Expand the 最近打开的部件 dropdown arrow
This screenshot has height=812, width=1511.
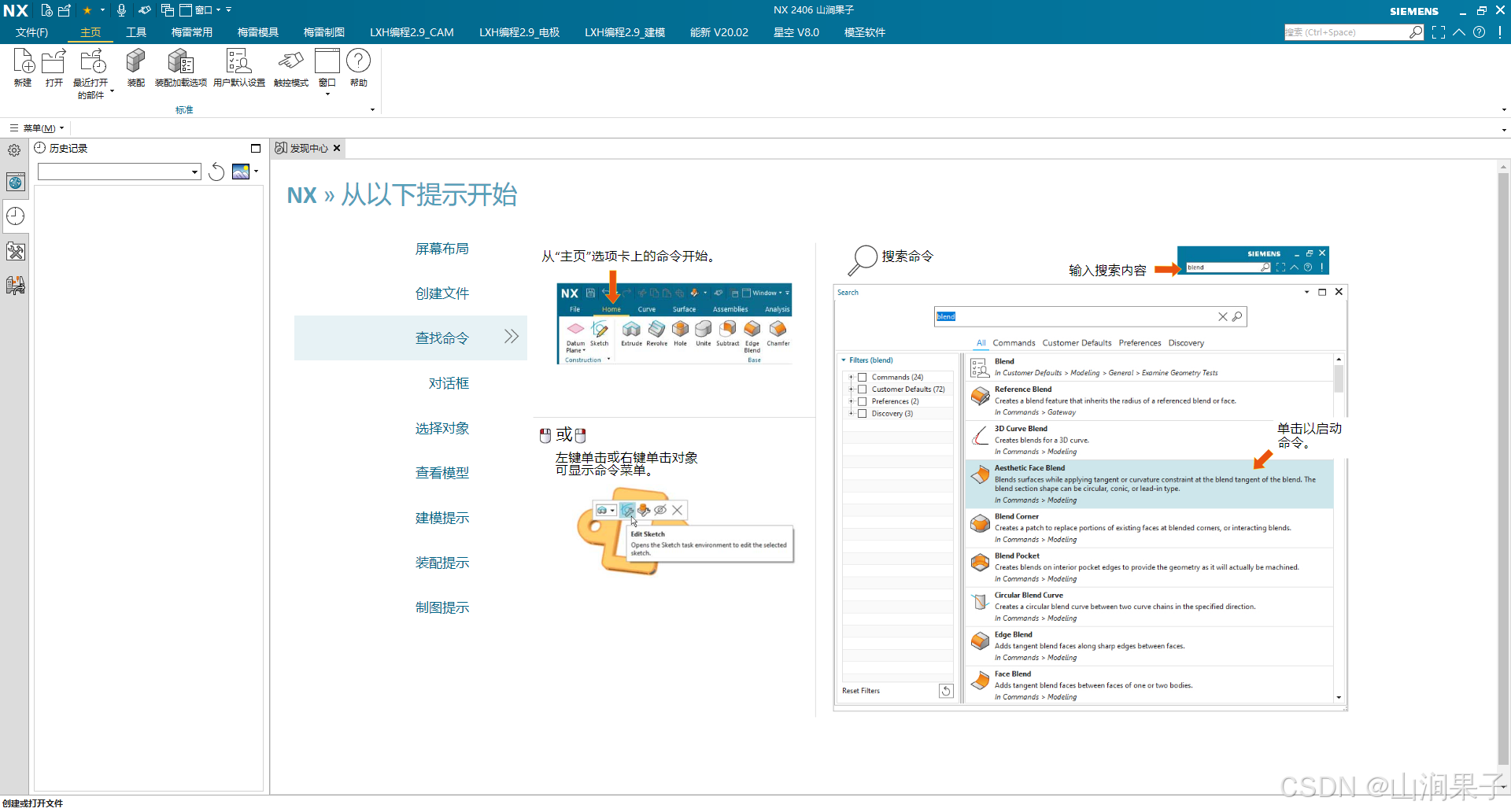pyautogui.click(x=112, y=91)
